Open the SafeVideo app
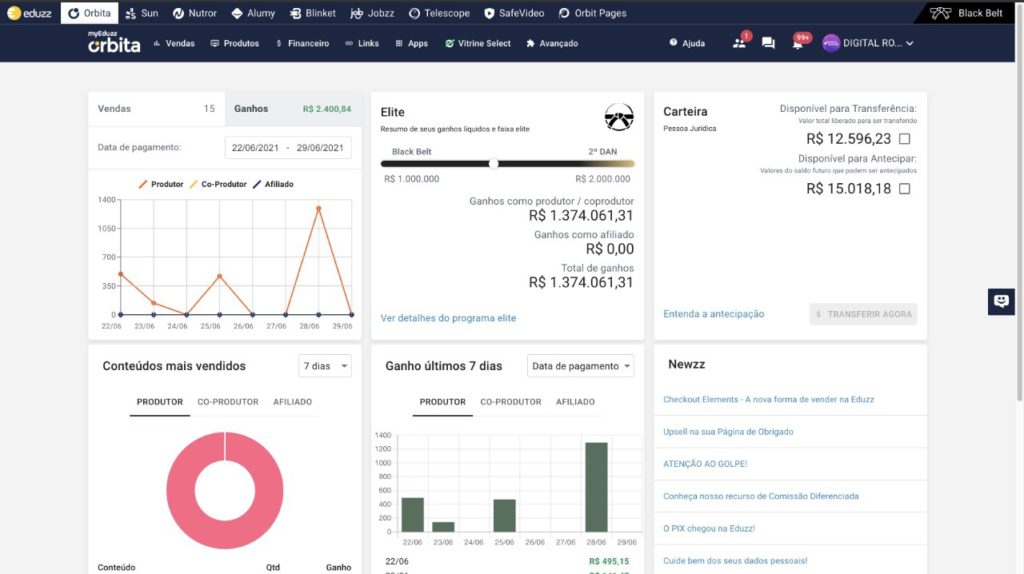 [x=514, y=13]
